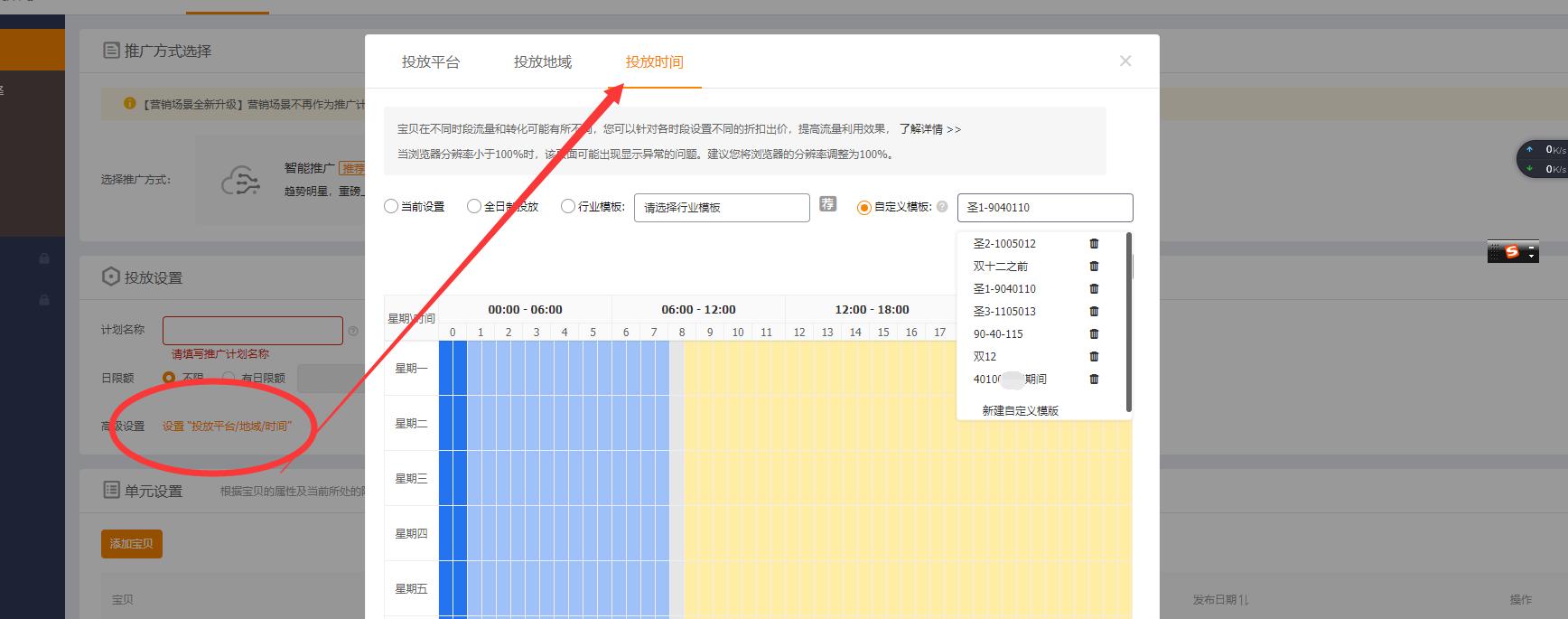The image size is (1568, 619).
Task: Select the 自定义模板 radio button
Action: click(x=864, y=208)
